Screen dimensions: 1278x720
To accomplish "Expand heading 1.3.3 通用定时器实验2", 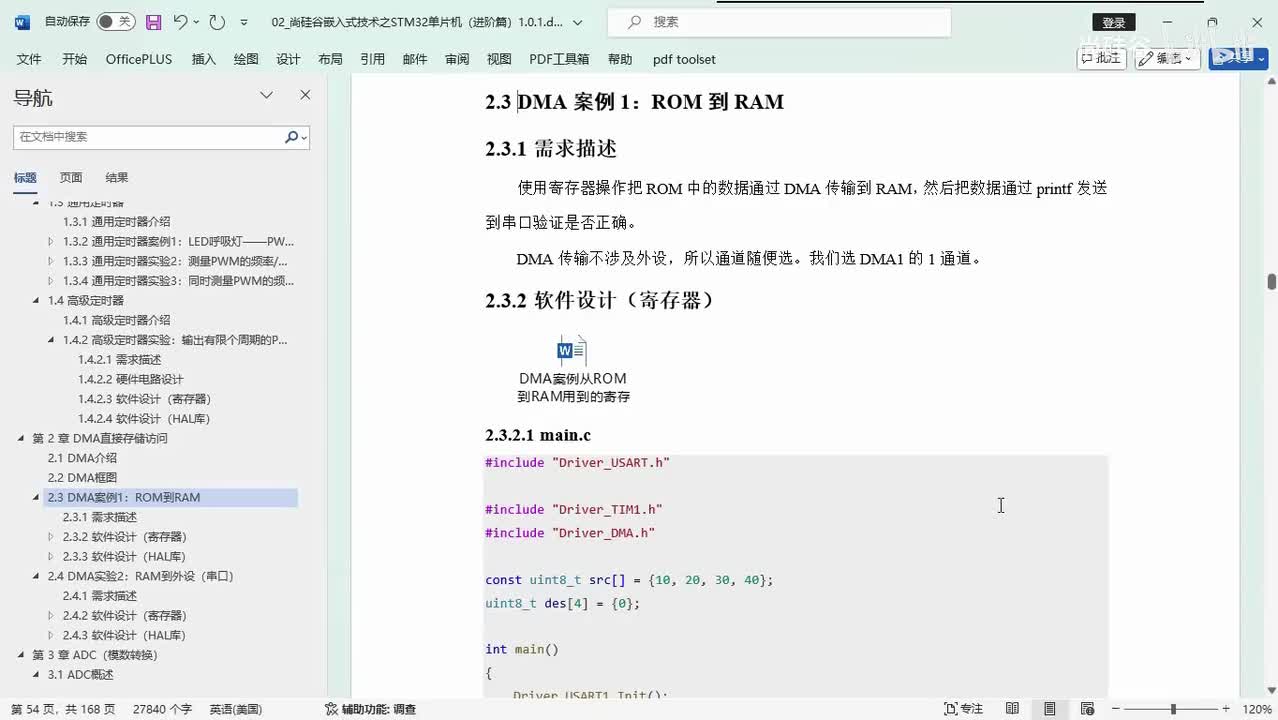I will [x=51, y=261].
